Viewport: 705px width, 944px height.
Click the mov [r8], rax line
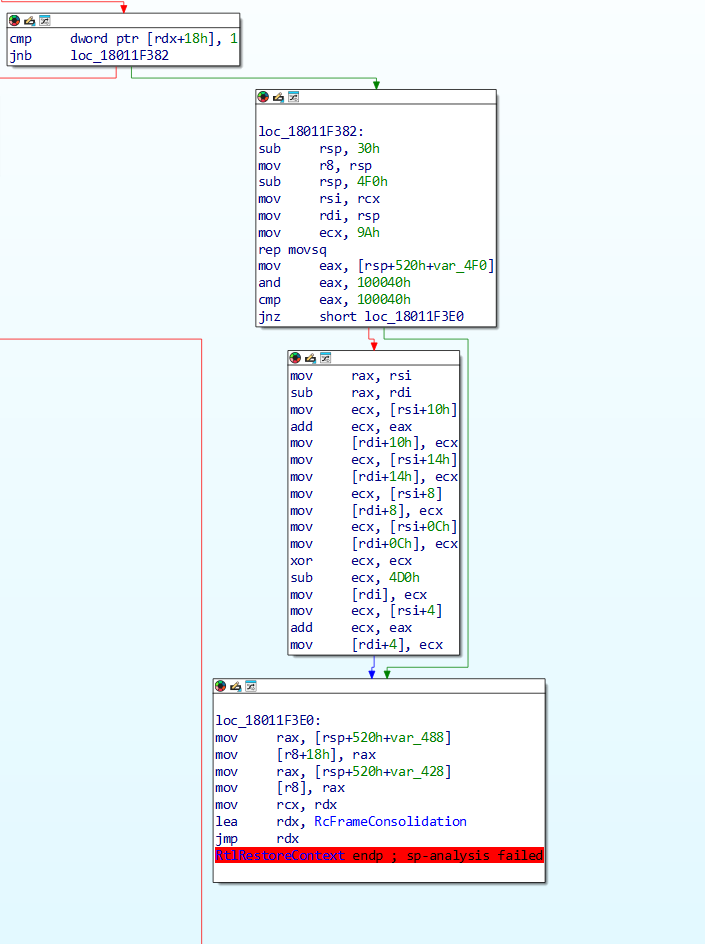[x=281, y=788]
